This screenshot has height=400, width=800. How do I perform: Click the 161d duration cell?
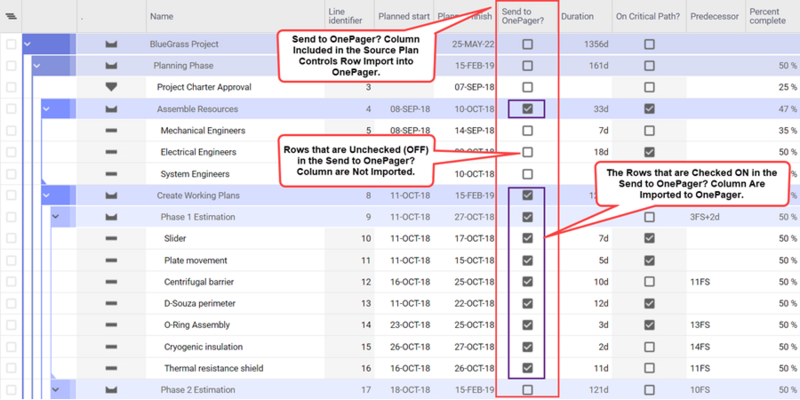(599, 66)
